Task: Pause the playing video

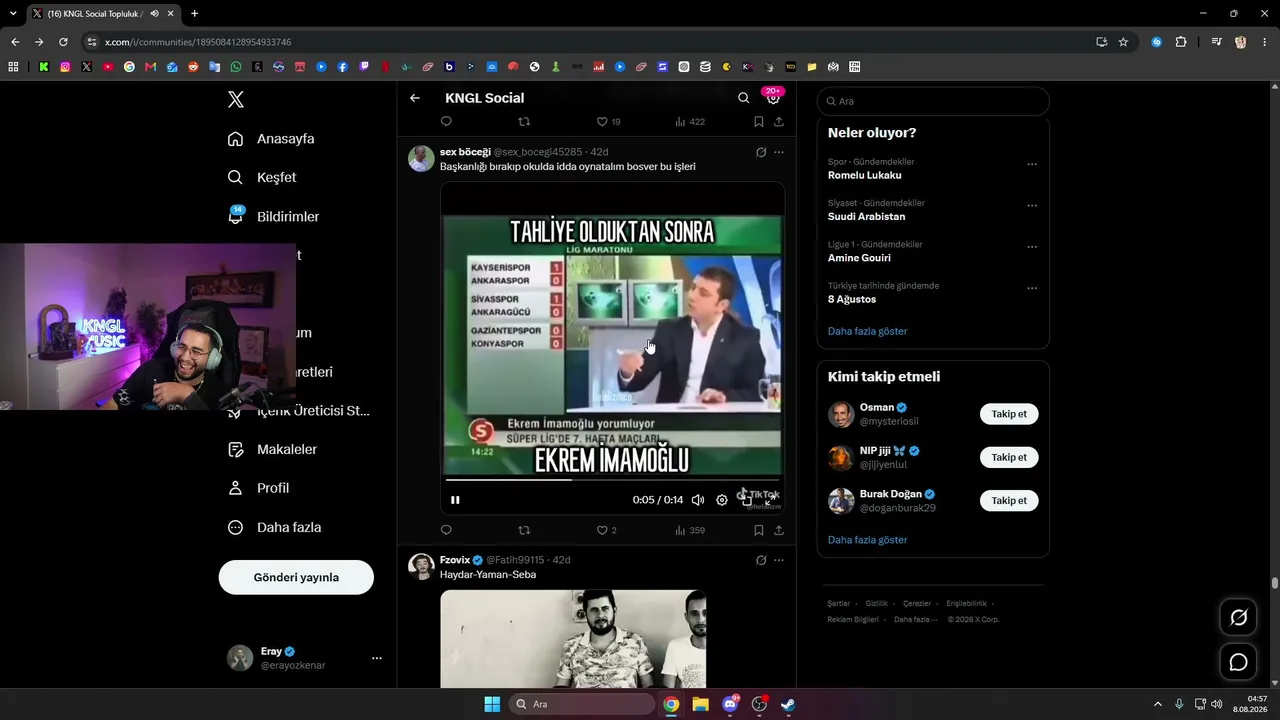Action: pos(455,500)
